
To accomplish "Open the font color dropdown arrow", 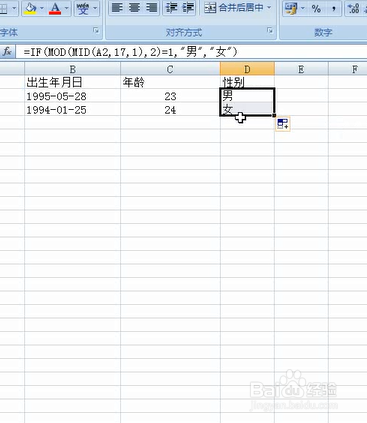I will [67, 8].
